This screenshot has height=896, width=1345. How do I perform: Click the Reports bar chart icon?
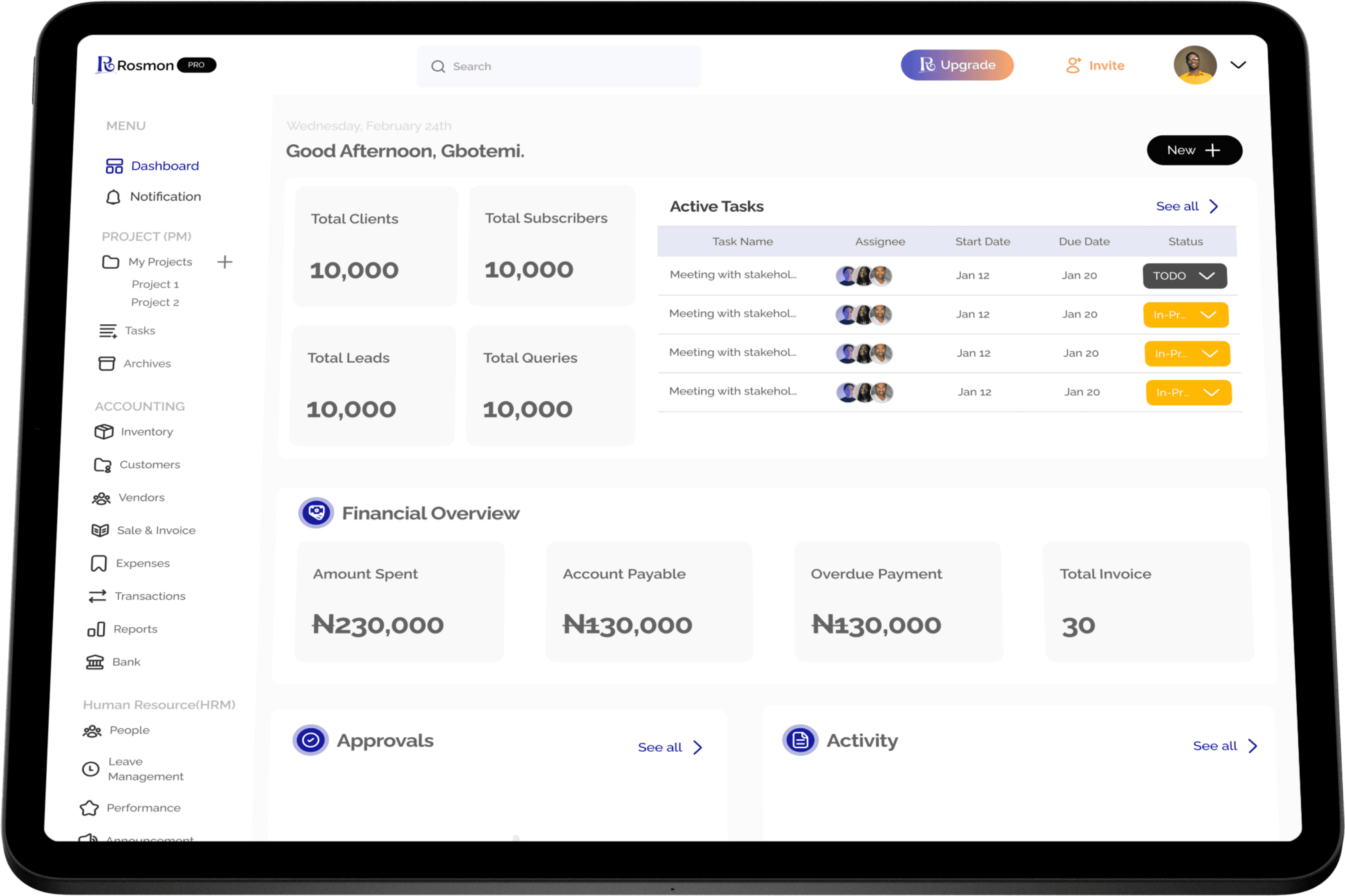point(96,629)
